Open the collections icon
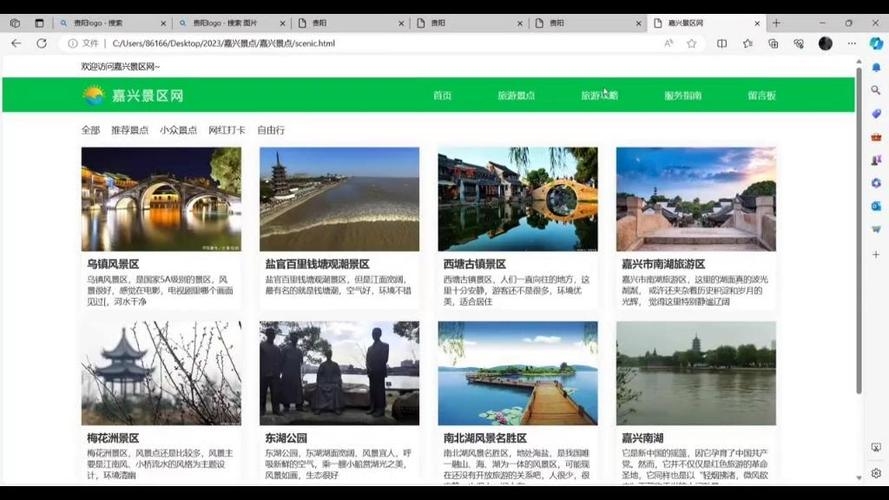889x500 pixels. (x=773, y=43)
